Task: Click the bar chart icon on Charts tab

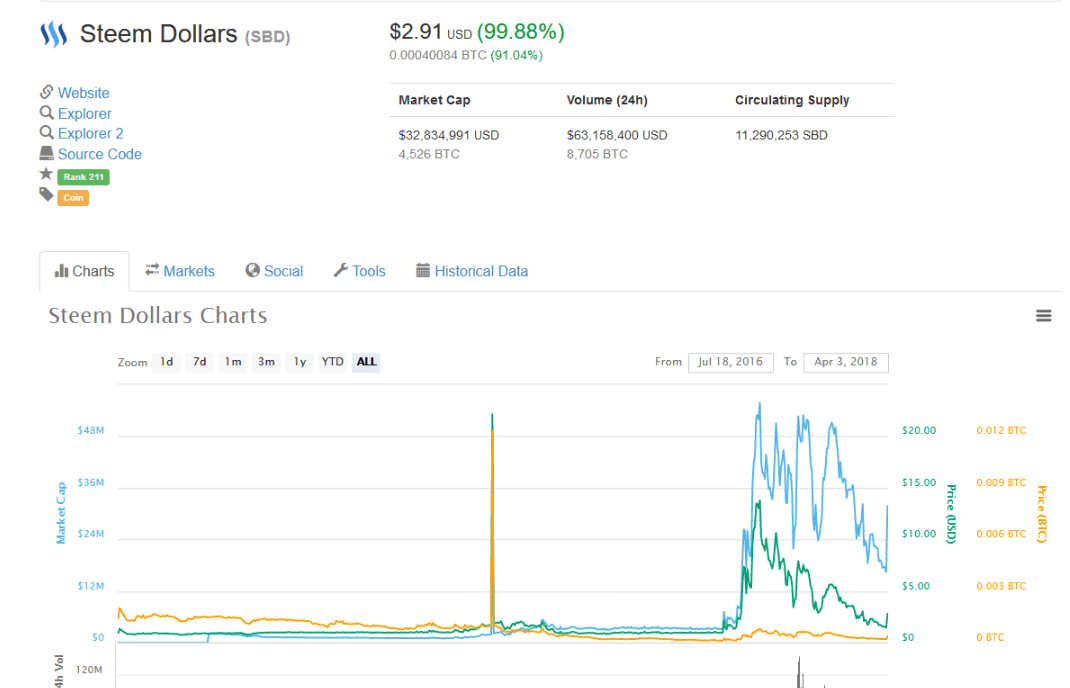Action: click(x=61, y=271)
